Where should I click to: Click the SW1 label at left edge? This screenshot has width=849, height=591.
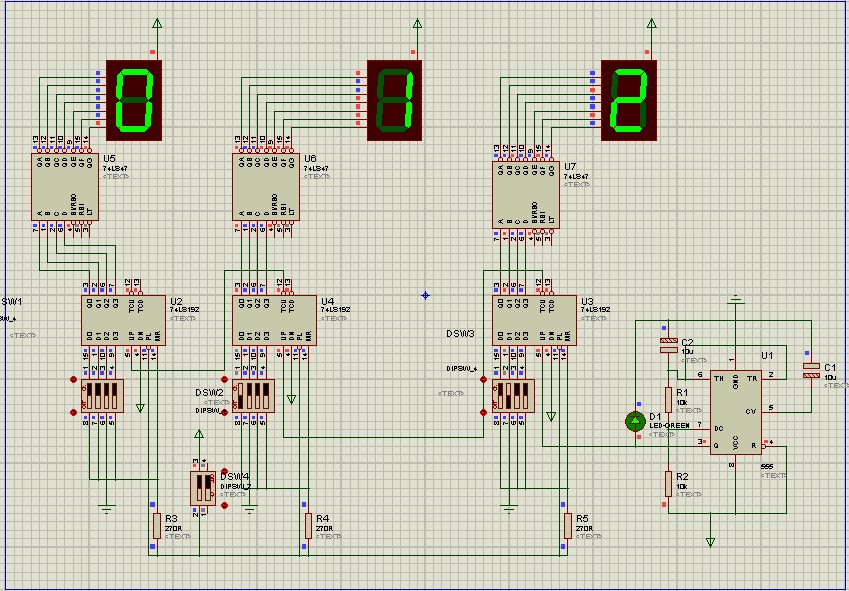point(12,301)
